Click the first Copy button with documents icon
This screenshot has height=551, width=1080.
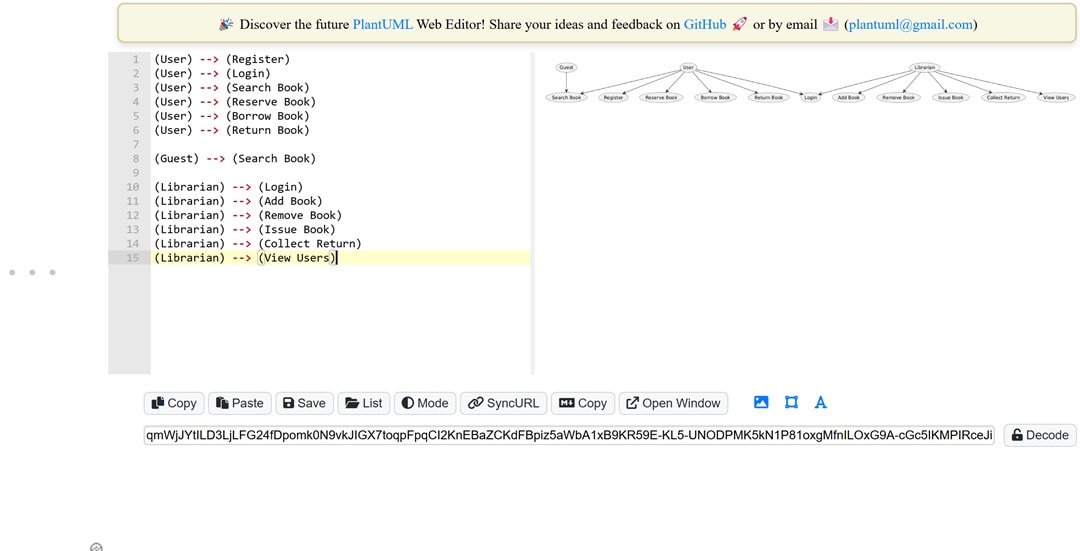pos(174,403)
